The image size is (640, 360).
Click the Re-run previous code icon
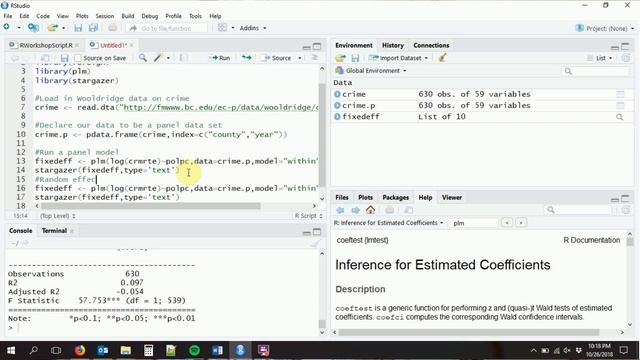pyautogui.click(x=247, y=58)
